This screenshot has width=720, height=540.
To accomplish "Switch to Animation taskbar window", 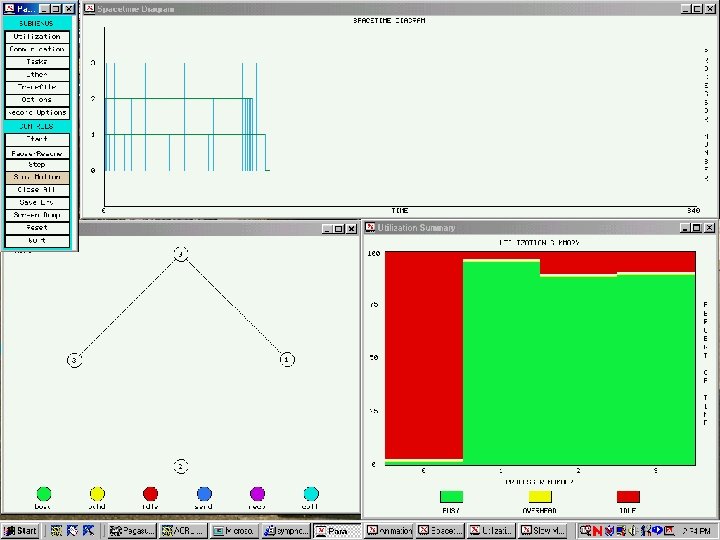I will tap(389, 531).
